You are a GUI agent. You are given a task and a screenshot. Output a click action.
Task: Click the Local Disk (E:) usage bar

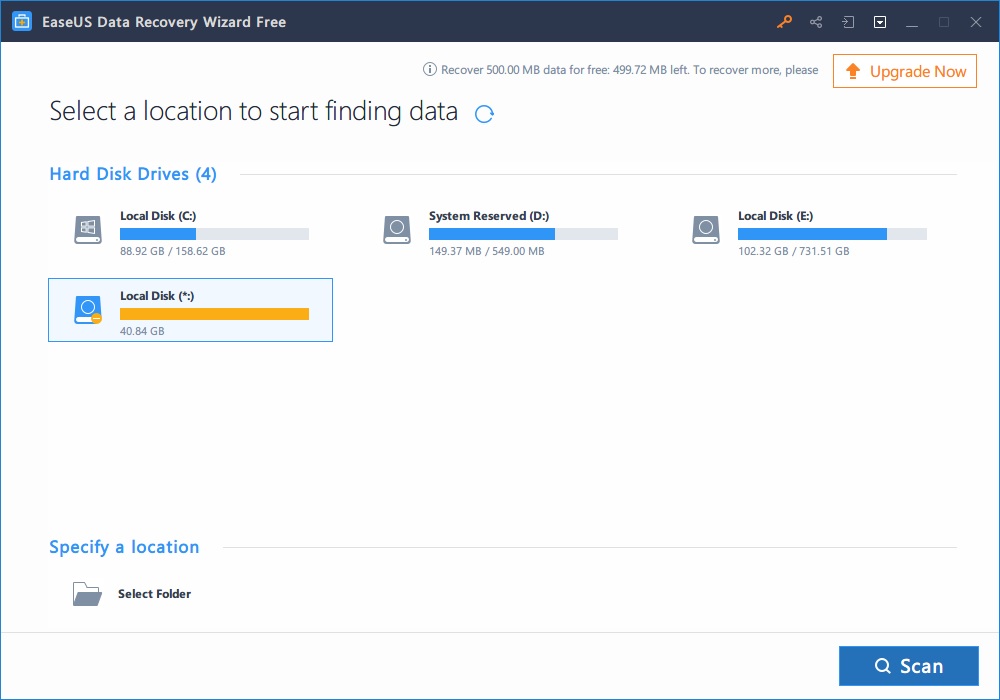pos(832,234)
